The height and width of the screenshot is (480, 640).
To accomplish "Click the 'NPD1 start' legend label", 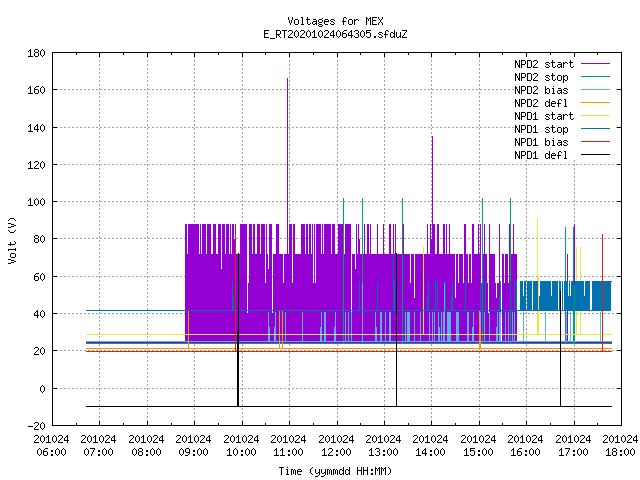I will (x=544, y=116).
